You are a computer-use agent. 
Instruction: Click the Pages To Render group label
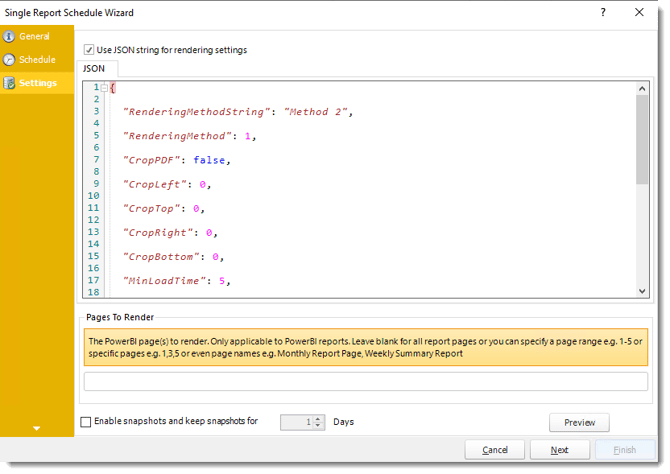120,317
